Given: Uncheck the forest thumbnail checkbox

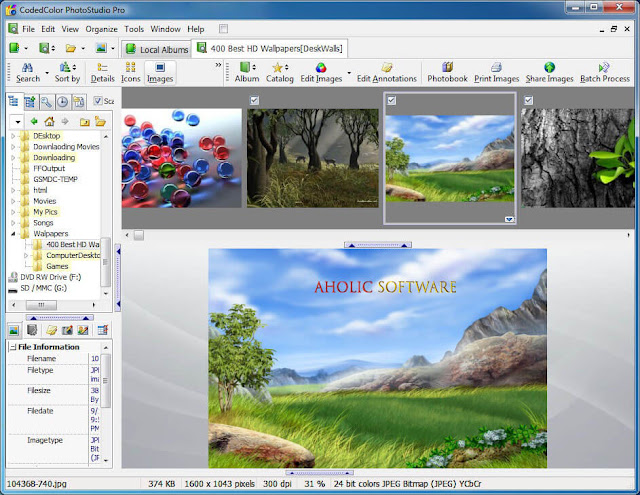Looking at the screenshot, I should coord(254,100).
